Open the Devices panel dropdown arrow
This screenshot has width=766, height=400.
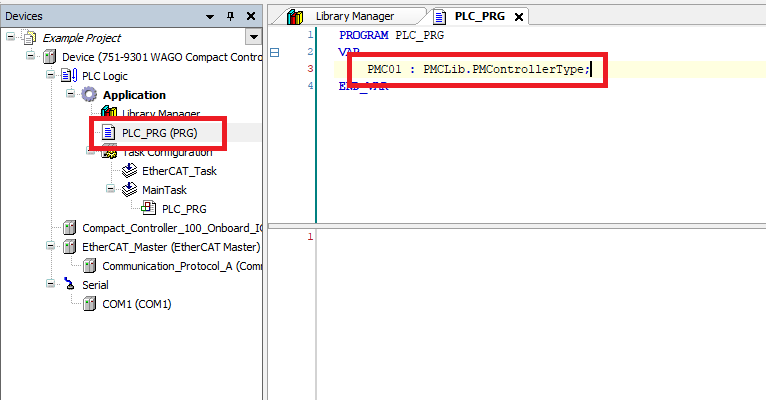pyautogui.click(x=209, y=17)
